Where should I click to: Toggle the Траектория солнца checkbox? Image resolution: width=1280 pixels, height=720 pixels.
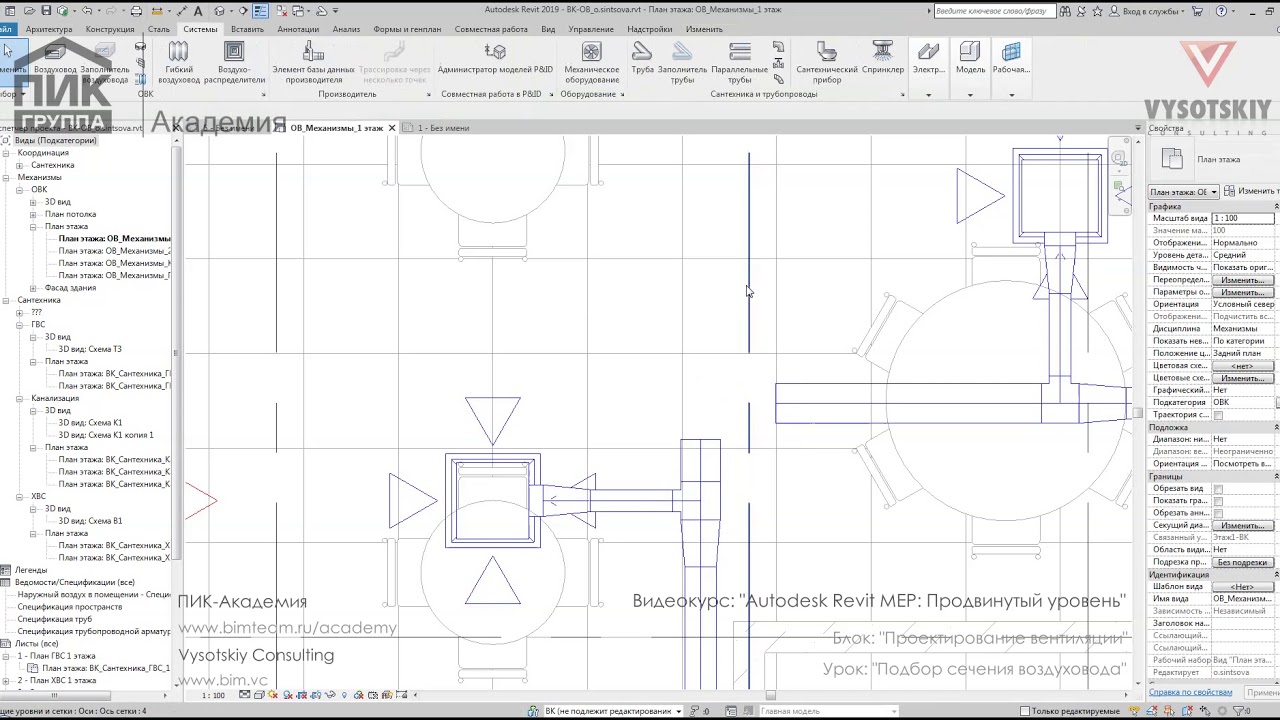coord(1218,415)
